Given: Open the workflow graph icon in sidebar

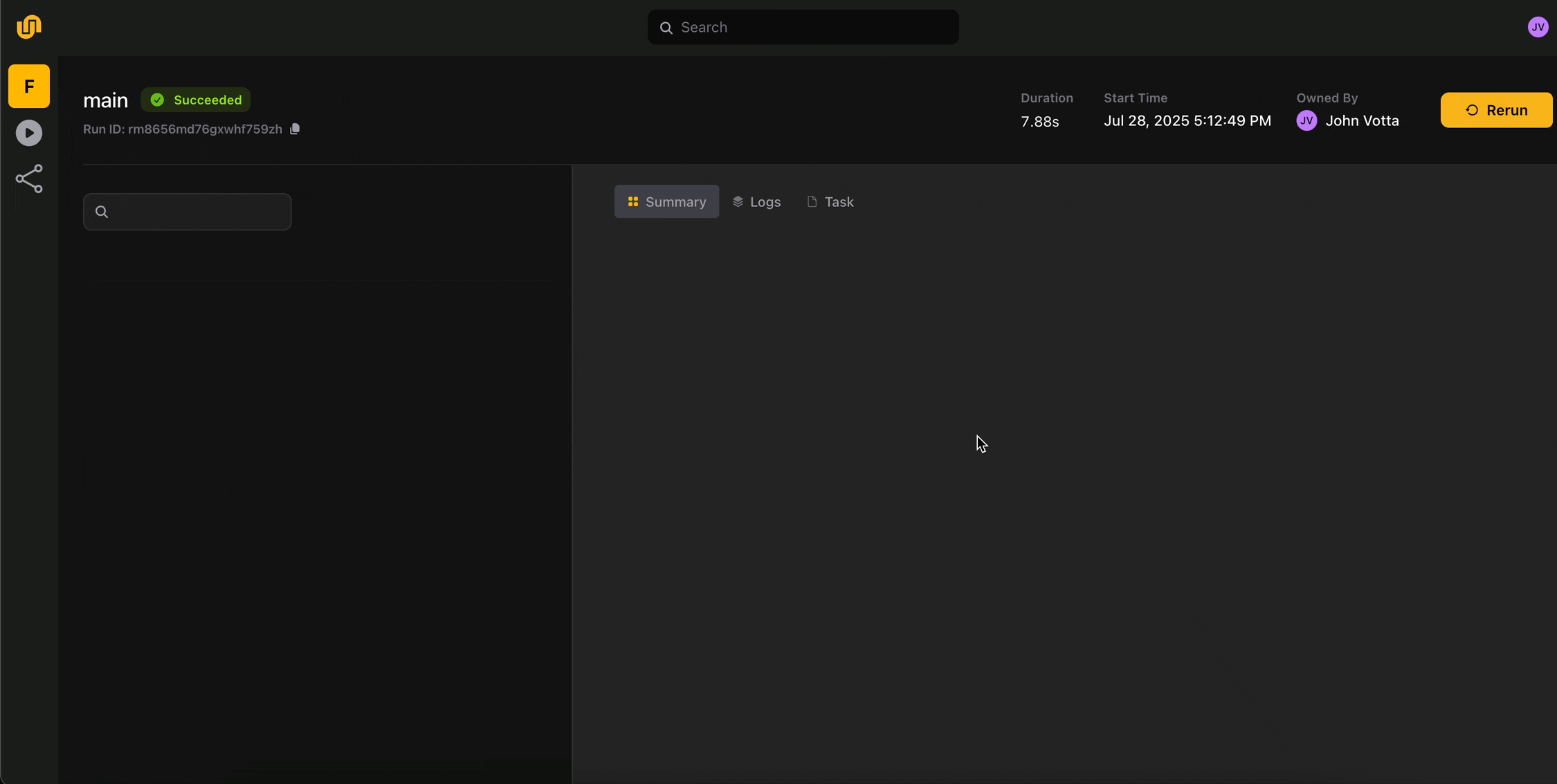Looking at the screenshot, I should click(x=28, y=179).
